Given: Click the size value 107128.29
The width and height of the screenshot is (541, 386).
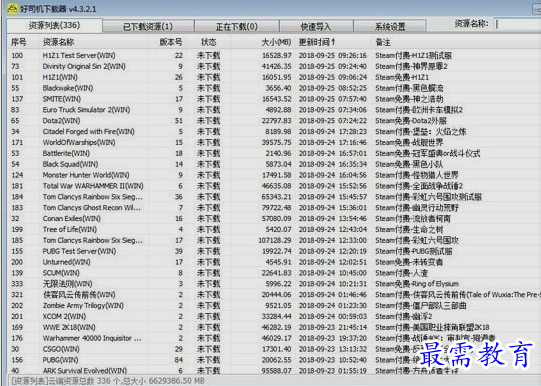Looking at the screenshot, I should [275, 240].
